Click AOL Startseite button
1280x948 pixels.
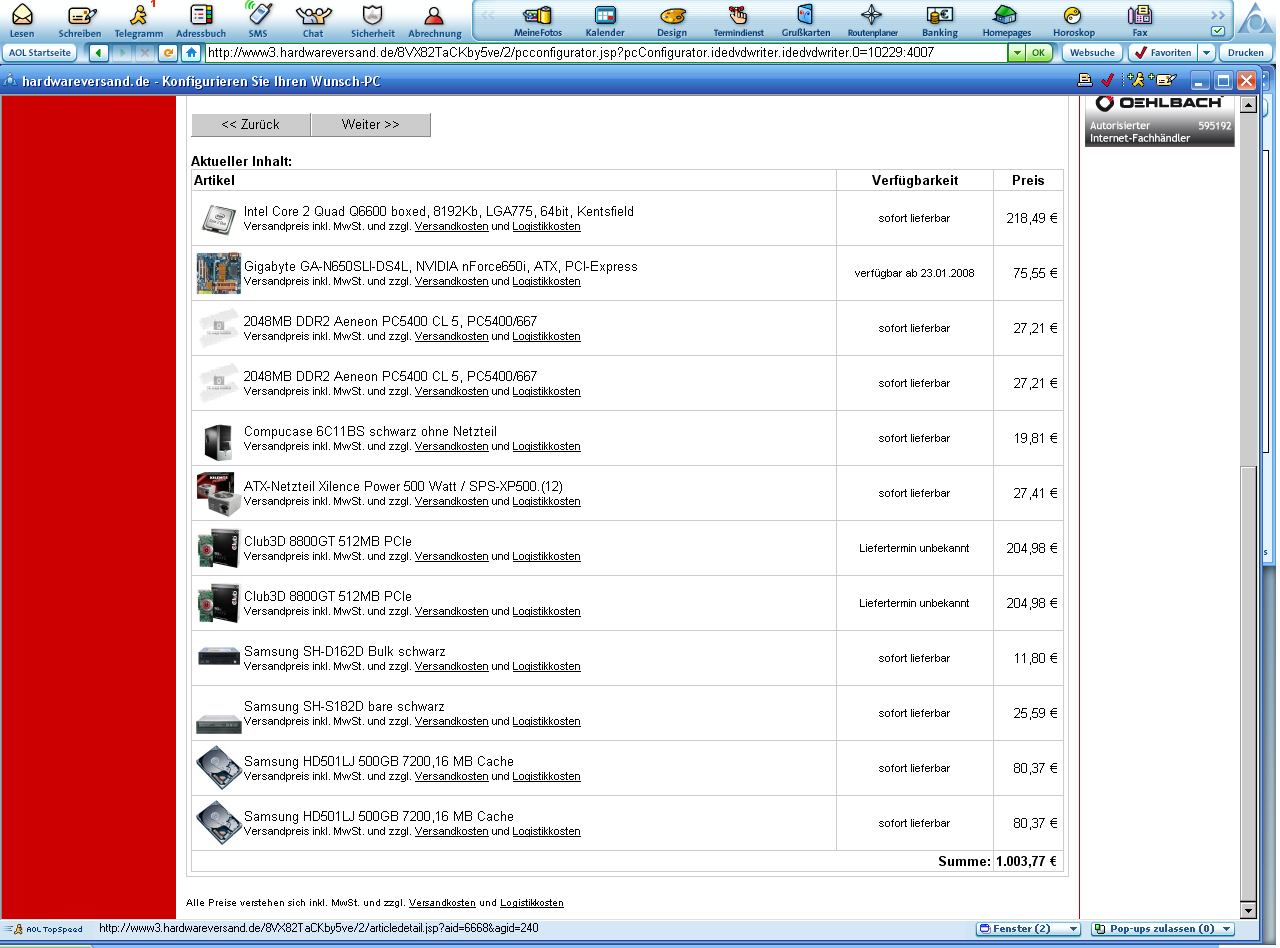click(x=40, y=52)
